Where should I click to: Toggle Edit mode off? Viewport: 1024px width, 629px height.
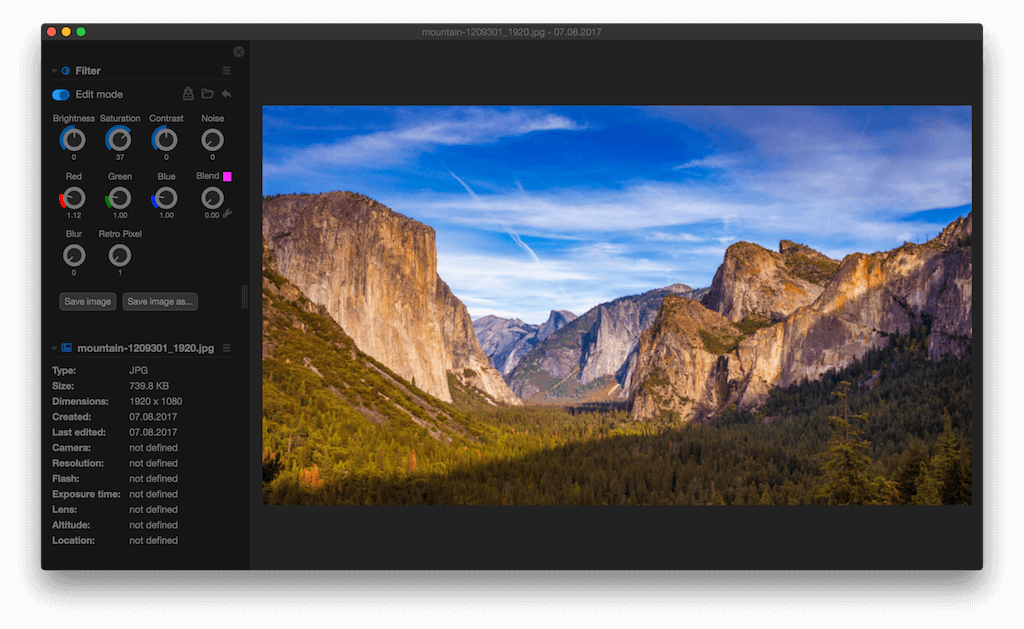[x=59, y=94]
